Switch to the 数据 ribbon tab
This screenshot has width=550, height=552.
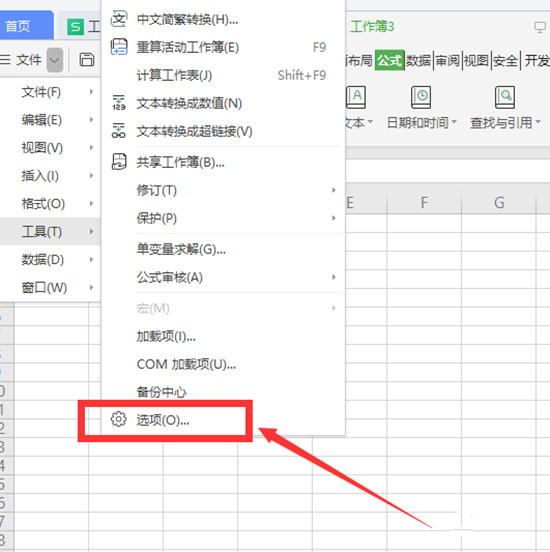coord(418,60)
